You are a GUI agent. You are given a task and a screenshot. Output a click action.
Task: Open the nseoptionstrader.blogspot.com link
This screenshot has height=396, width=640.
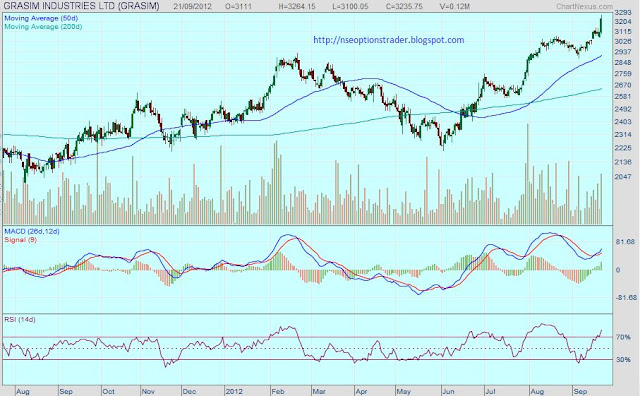coord(389,40)
